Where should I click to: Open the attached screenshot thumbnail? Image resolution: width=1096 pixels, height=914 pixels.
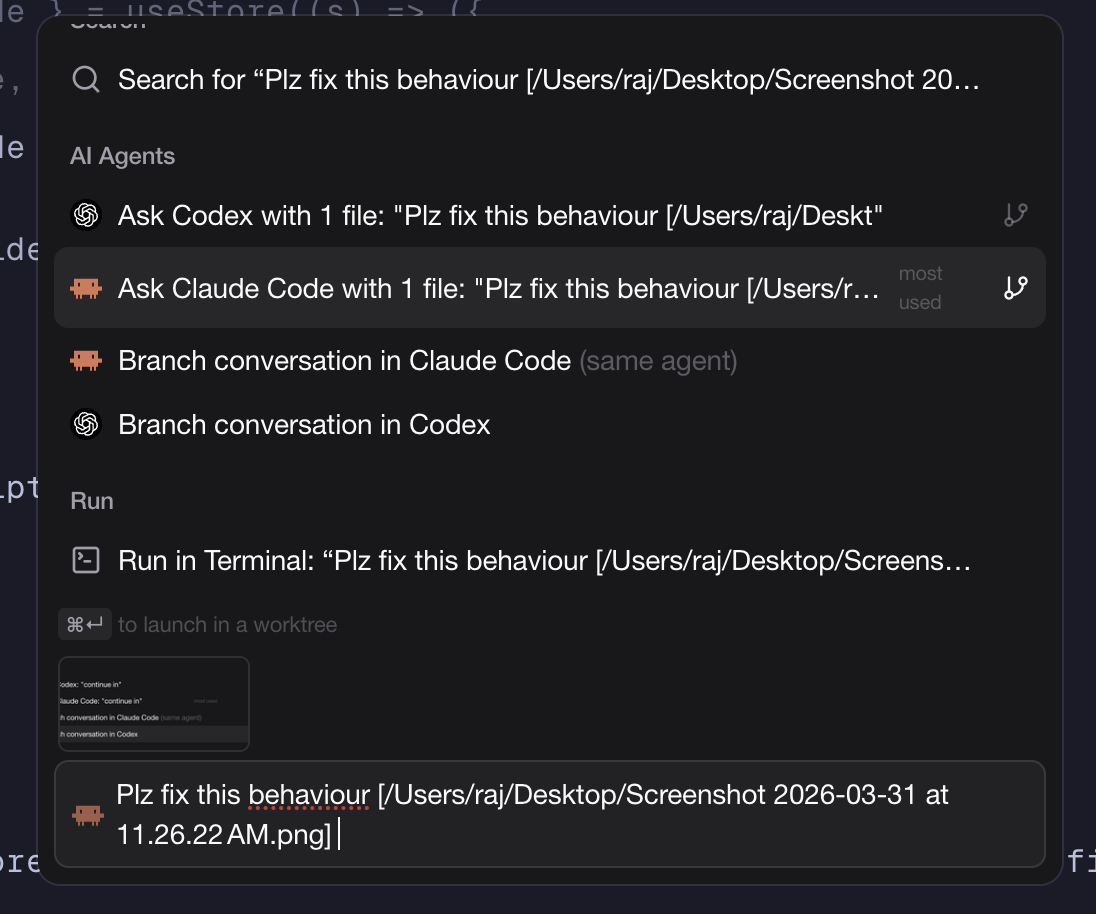coord(154,704)
